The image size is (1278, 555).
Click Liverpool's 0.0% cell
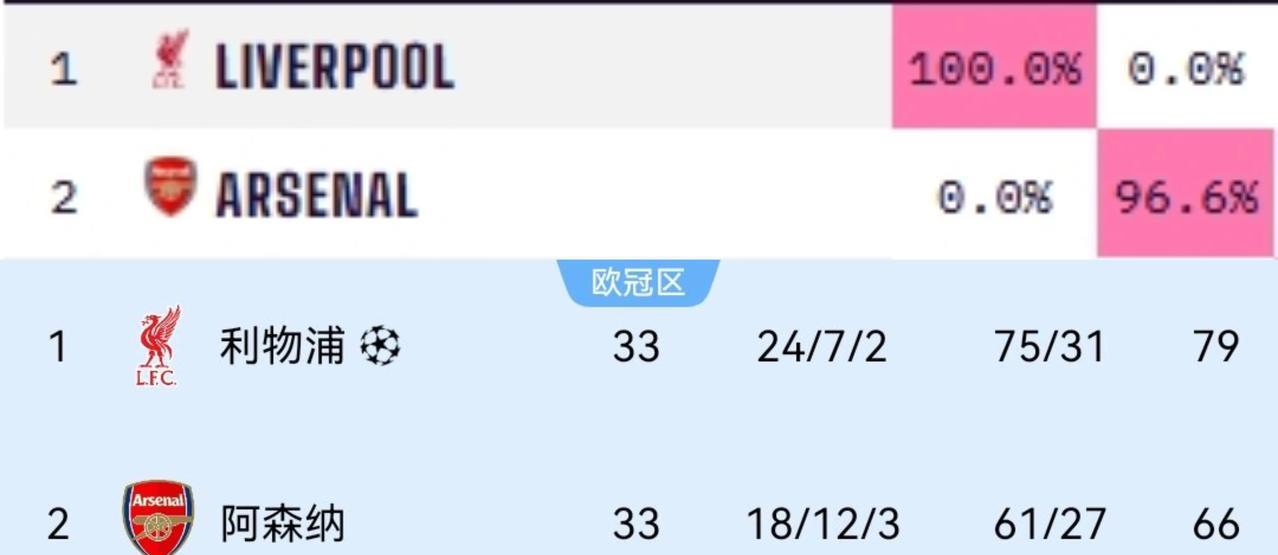1187,69
